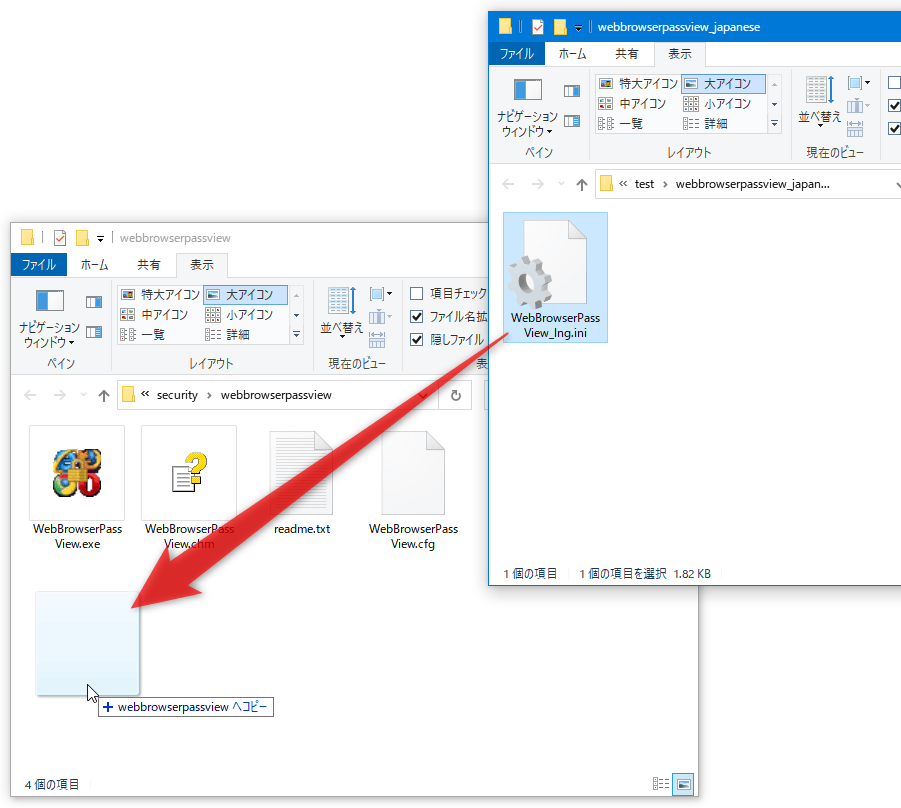The width and height of the screenshot is (901, 808).
Task: Open recent locations dropdown in japanese window
Action: point(561,184)
